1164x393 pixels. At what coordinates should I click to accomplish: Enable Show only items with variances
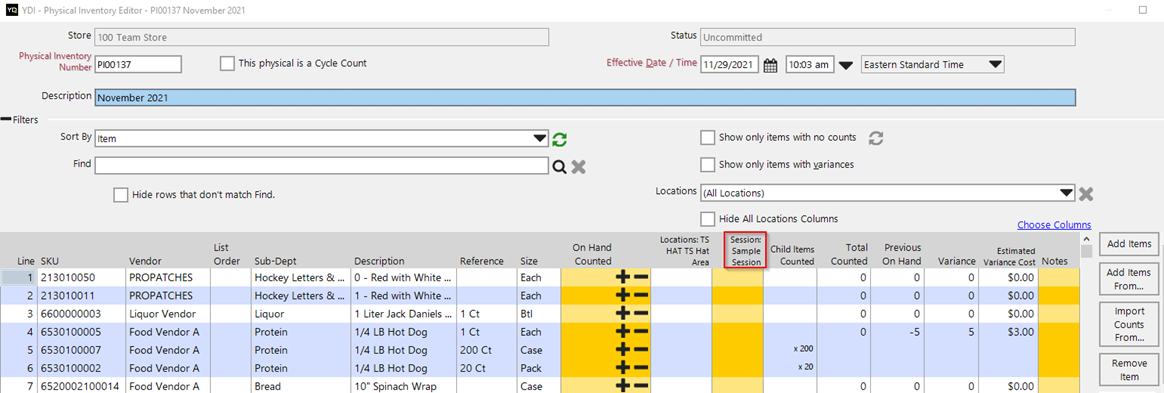pos(707,164)
